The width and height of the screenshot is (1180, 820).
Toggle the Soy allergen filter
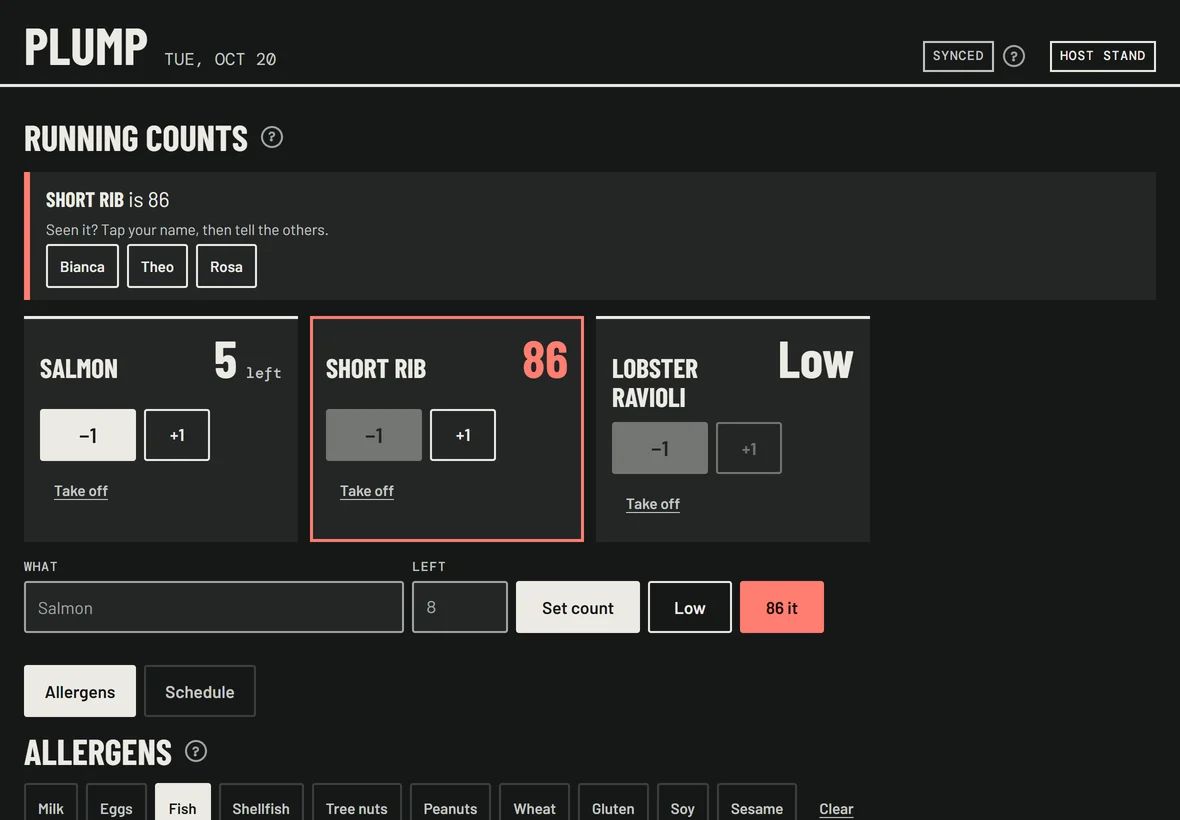tap(683, 802)
